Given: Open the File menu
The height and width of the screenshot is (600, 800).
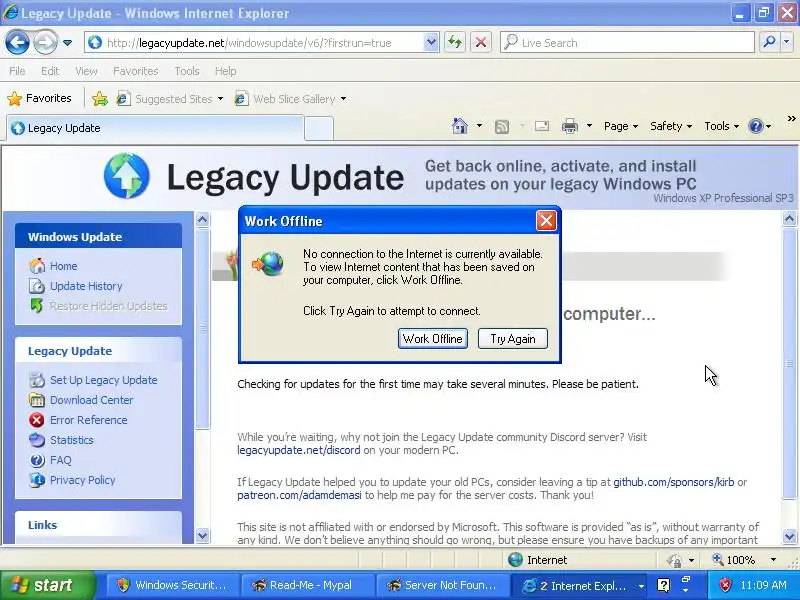Looking at the screenshot, I should pos(17,71).
